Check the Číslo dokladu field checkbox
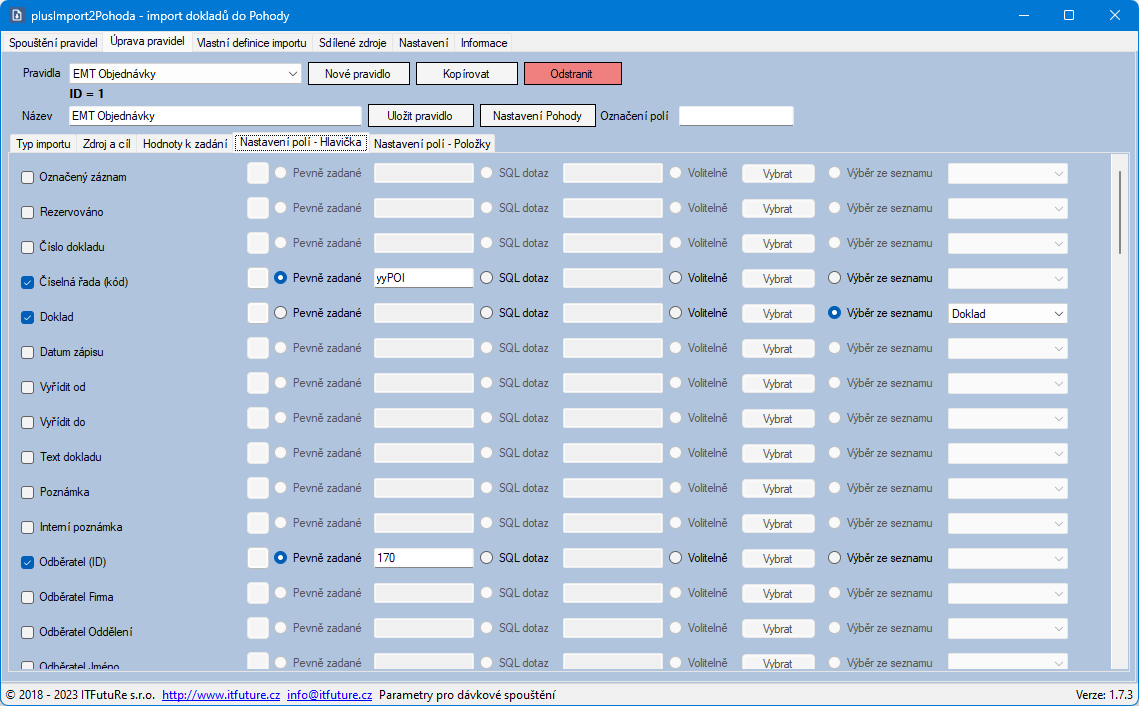 tap(28, 247)
